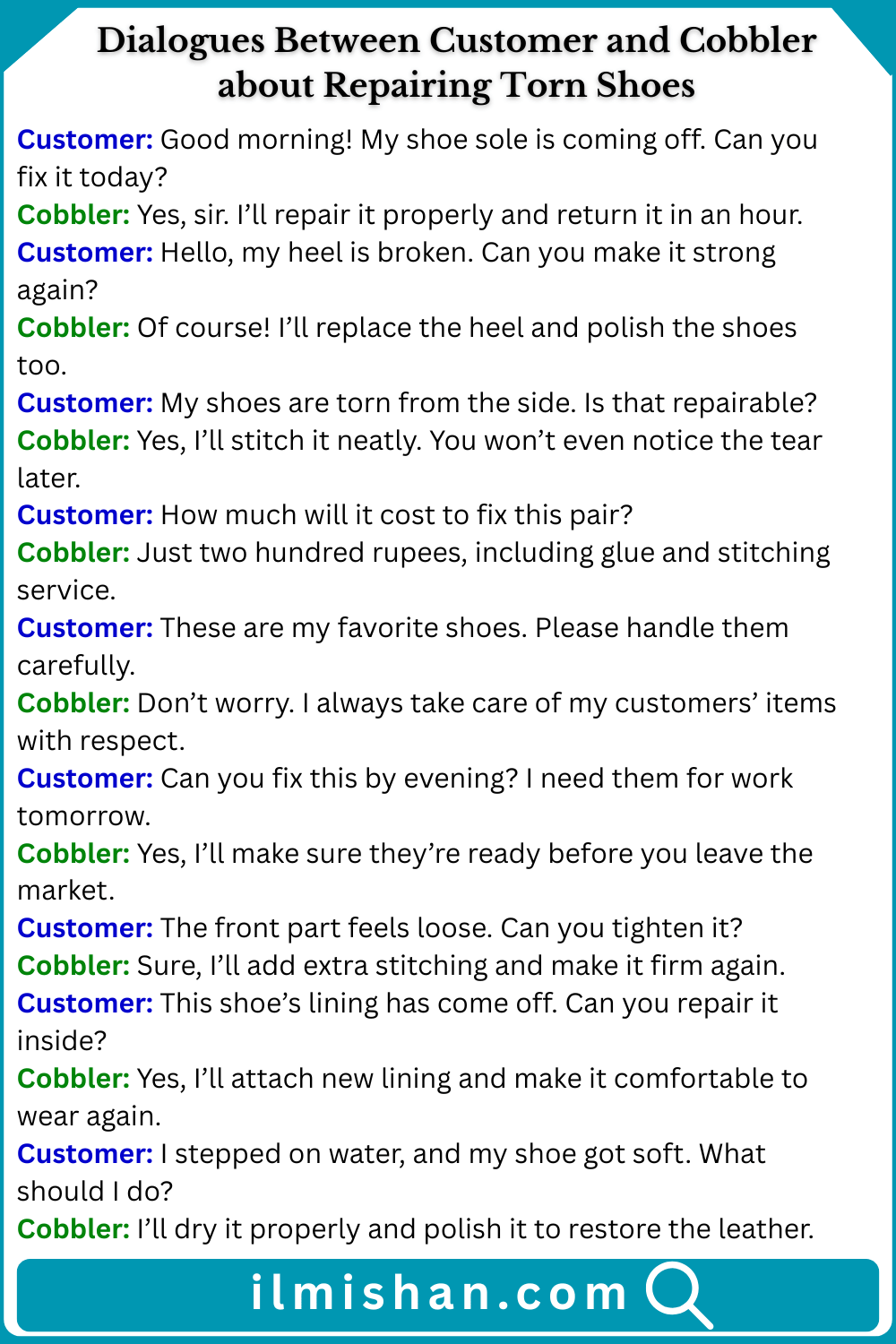Select the 'Hello, my heel is broken' line

click(467, 253)
